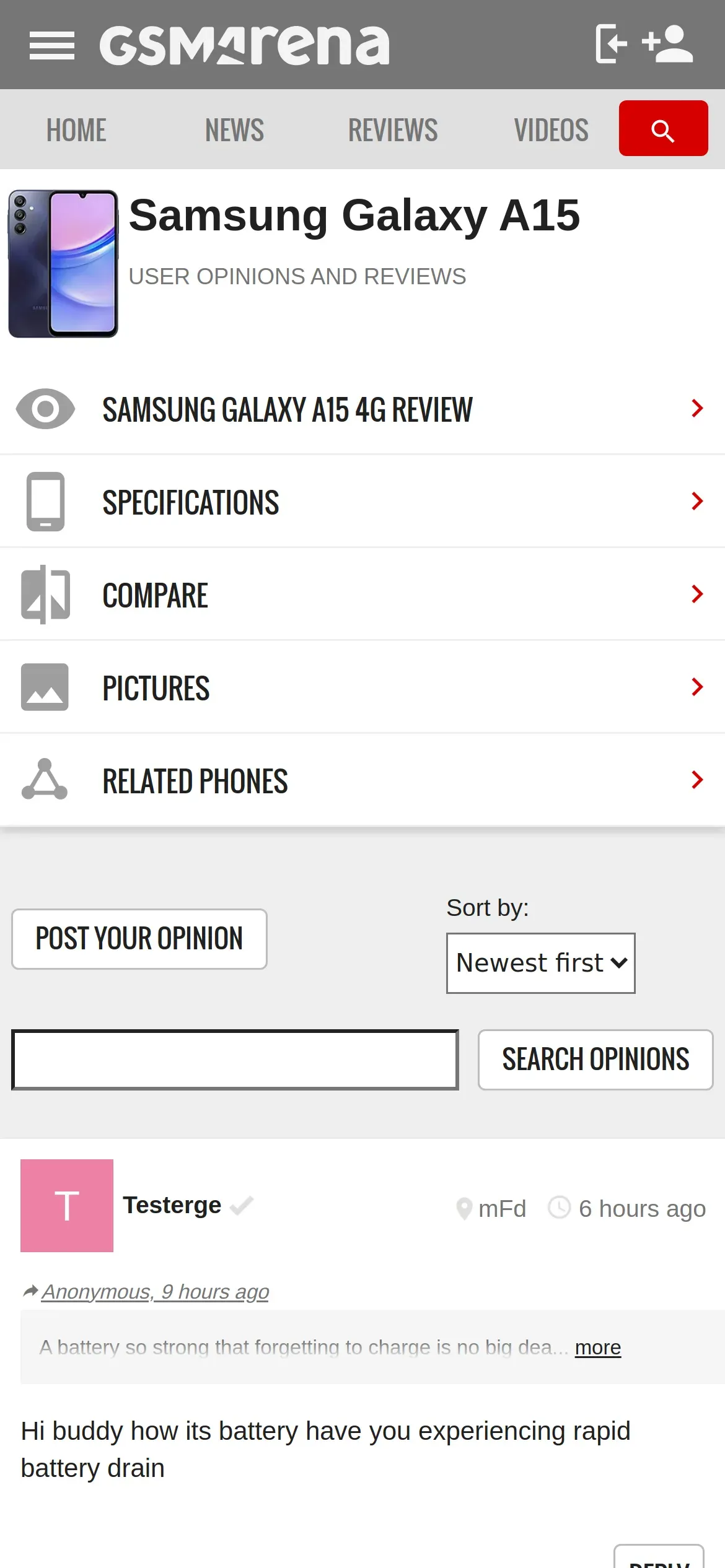
Task: Open quoted Anonymous 9 hours ago link
Action: 155,1292
